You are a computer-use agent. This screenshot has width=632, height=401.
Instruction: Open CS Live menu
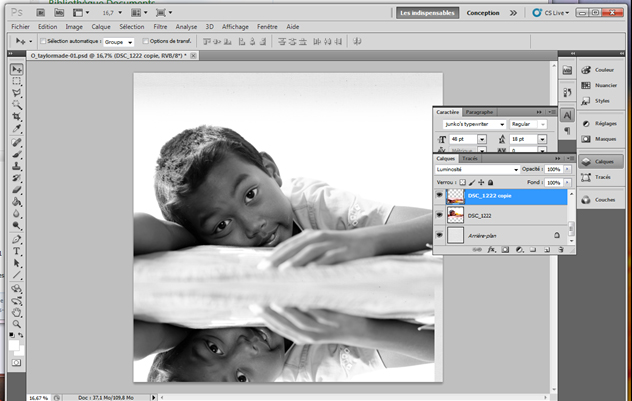pyautogui.click(x=551, y=13)
